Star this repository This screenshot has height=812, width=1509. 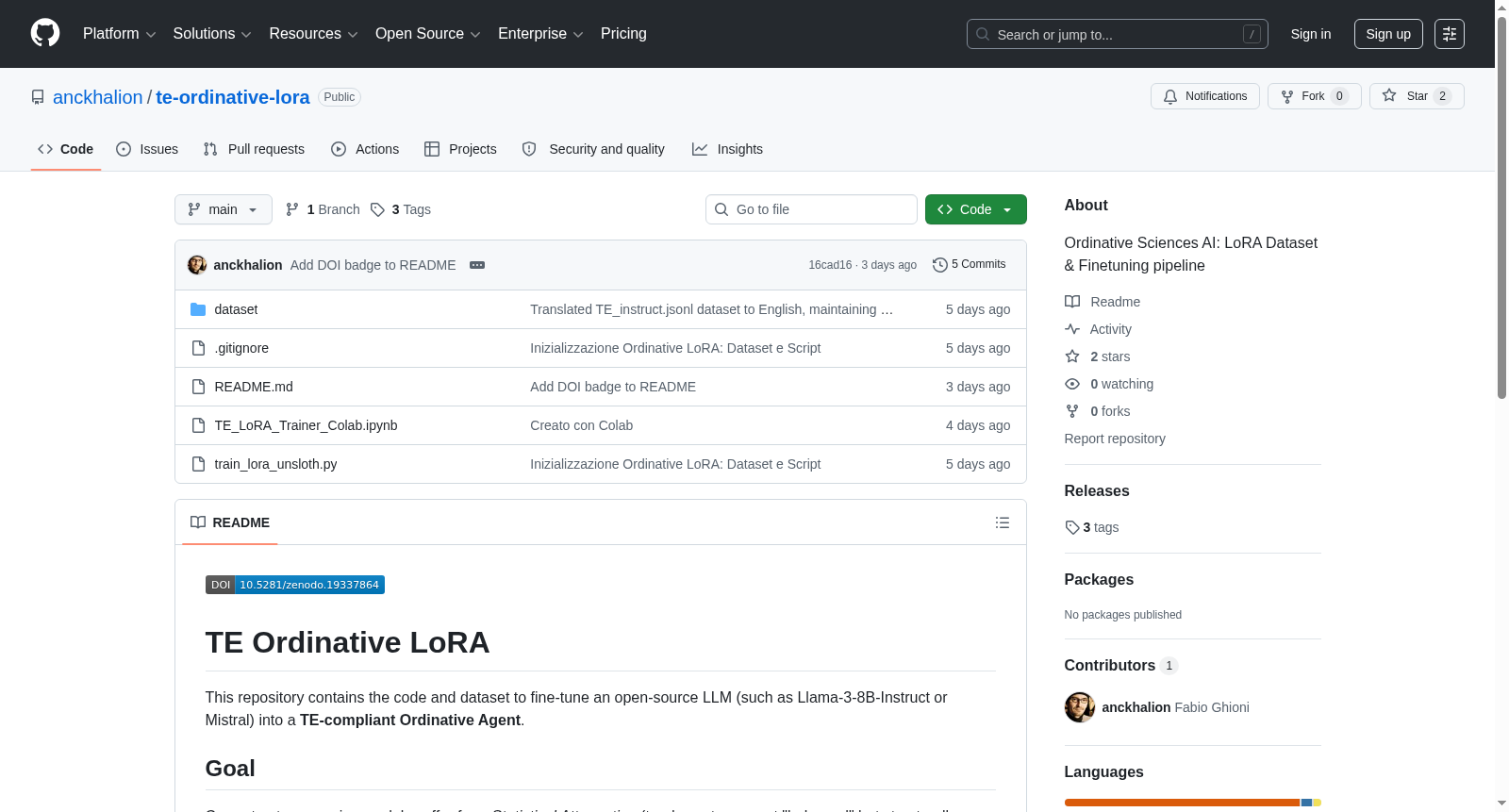(x=1417, y=96)
